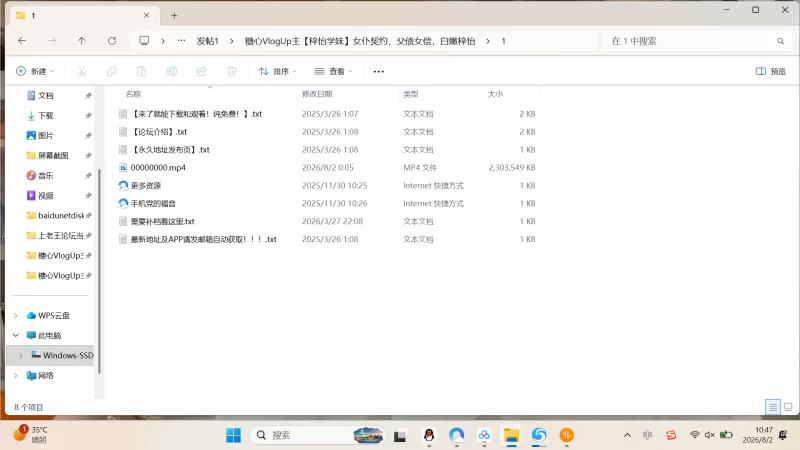The height and width of the screenshot is (450, 800).
Task: Click the size cell 2,303,549 KB
Action: tap(512, 167)
